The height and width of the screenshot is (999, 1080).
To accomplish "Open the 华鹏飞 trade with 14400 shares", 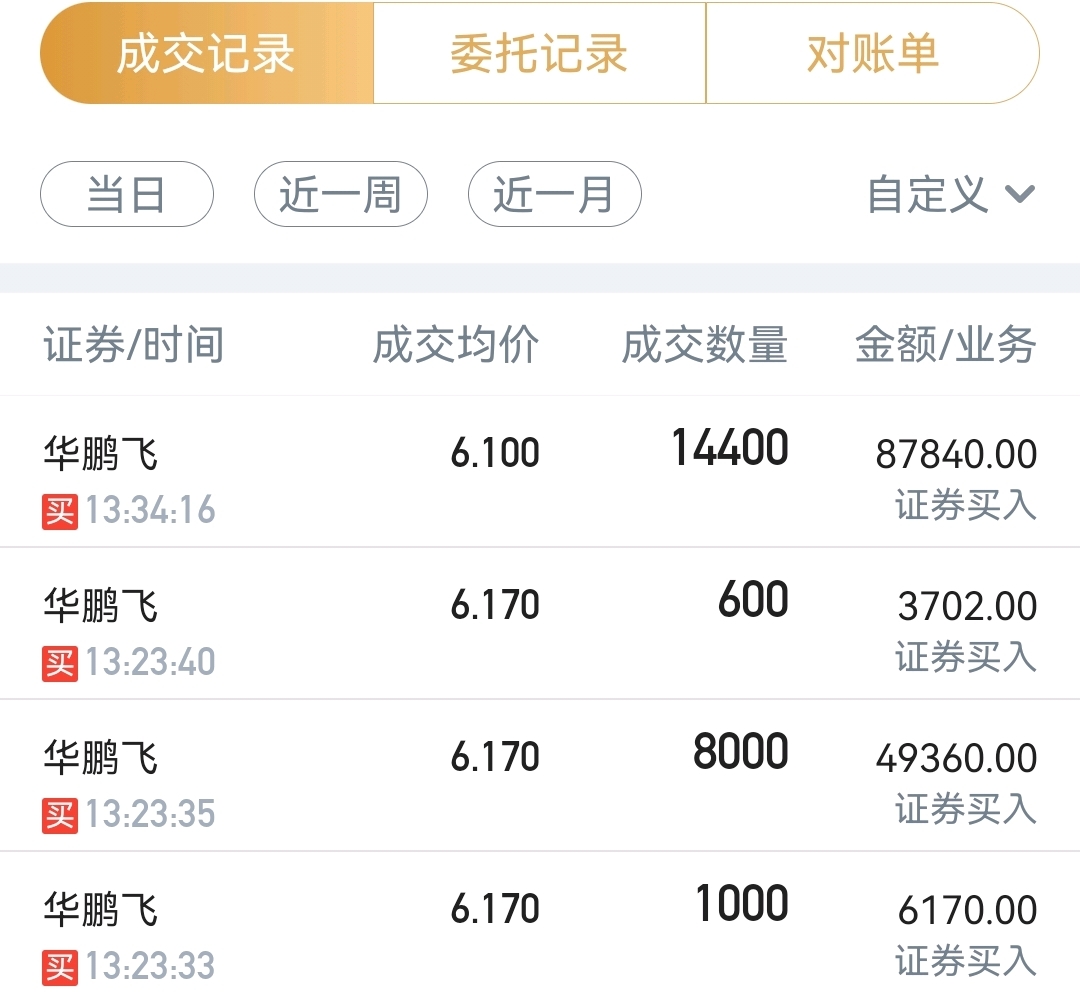I will [x=540, y=473].
